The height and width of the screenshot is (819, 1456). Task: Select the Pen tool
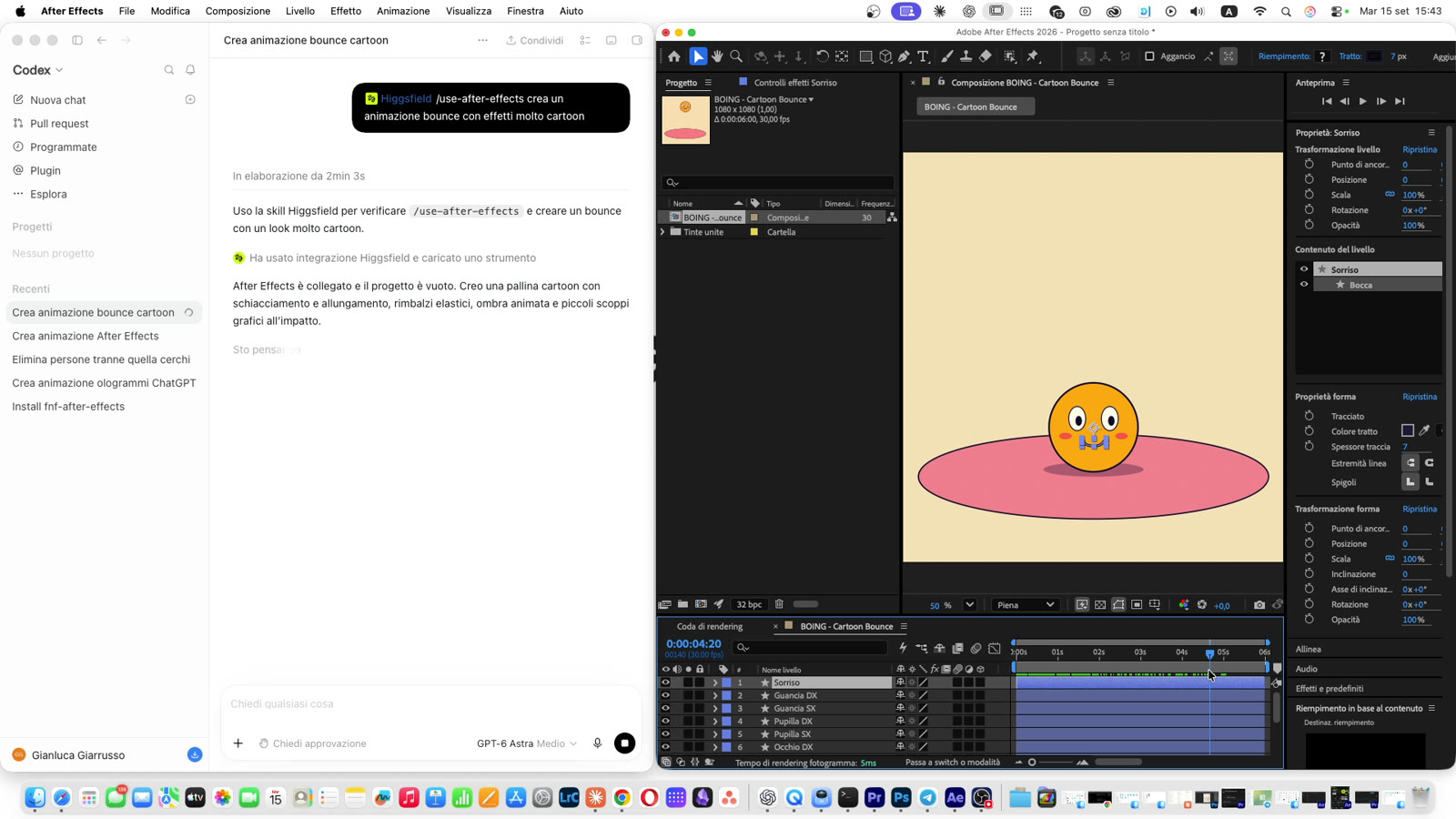pos(904,56)
